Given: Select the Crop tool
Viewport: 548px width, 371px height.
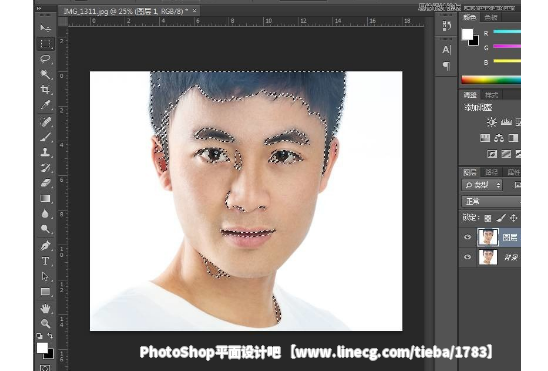Looking at the screenshot, I should pyautogui.click(x=45, y=89).
